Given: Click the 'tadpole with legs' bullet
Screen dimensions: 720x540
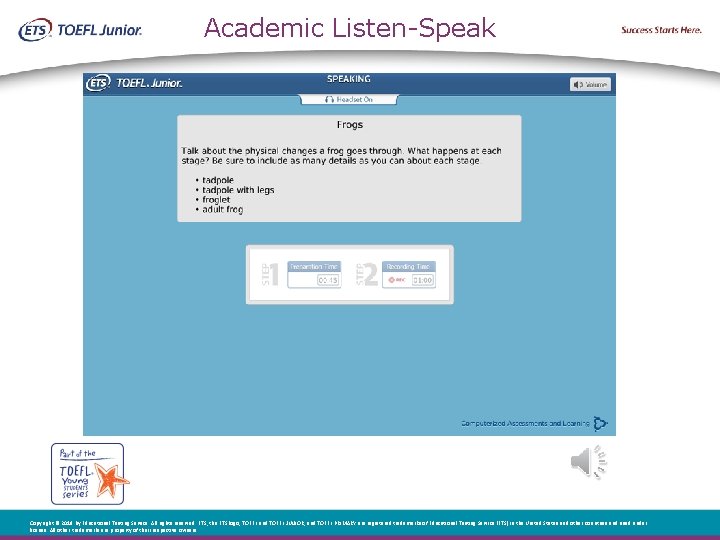Looking at the screenshot, I should pos(238,190).
